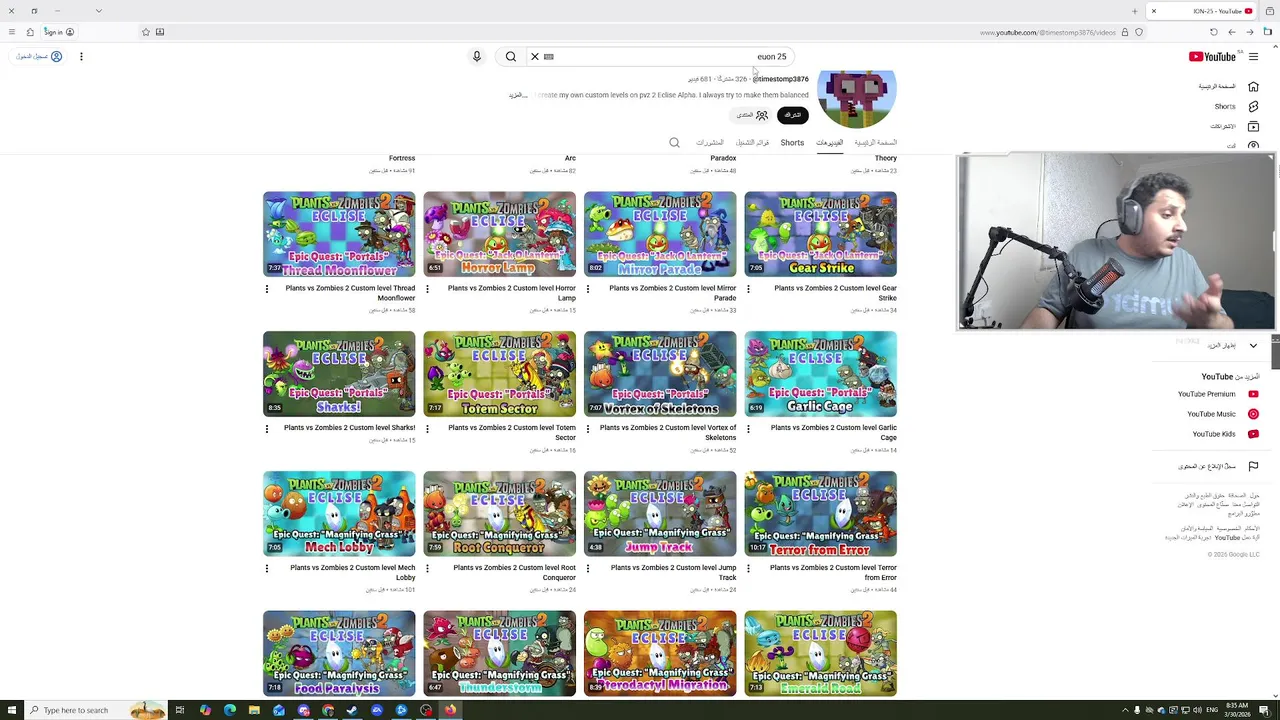
Task: Click the black Subscribe button
Action: (792, 115)
